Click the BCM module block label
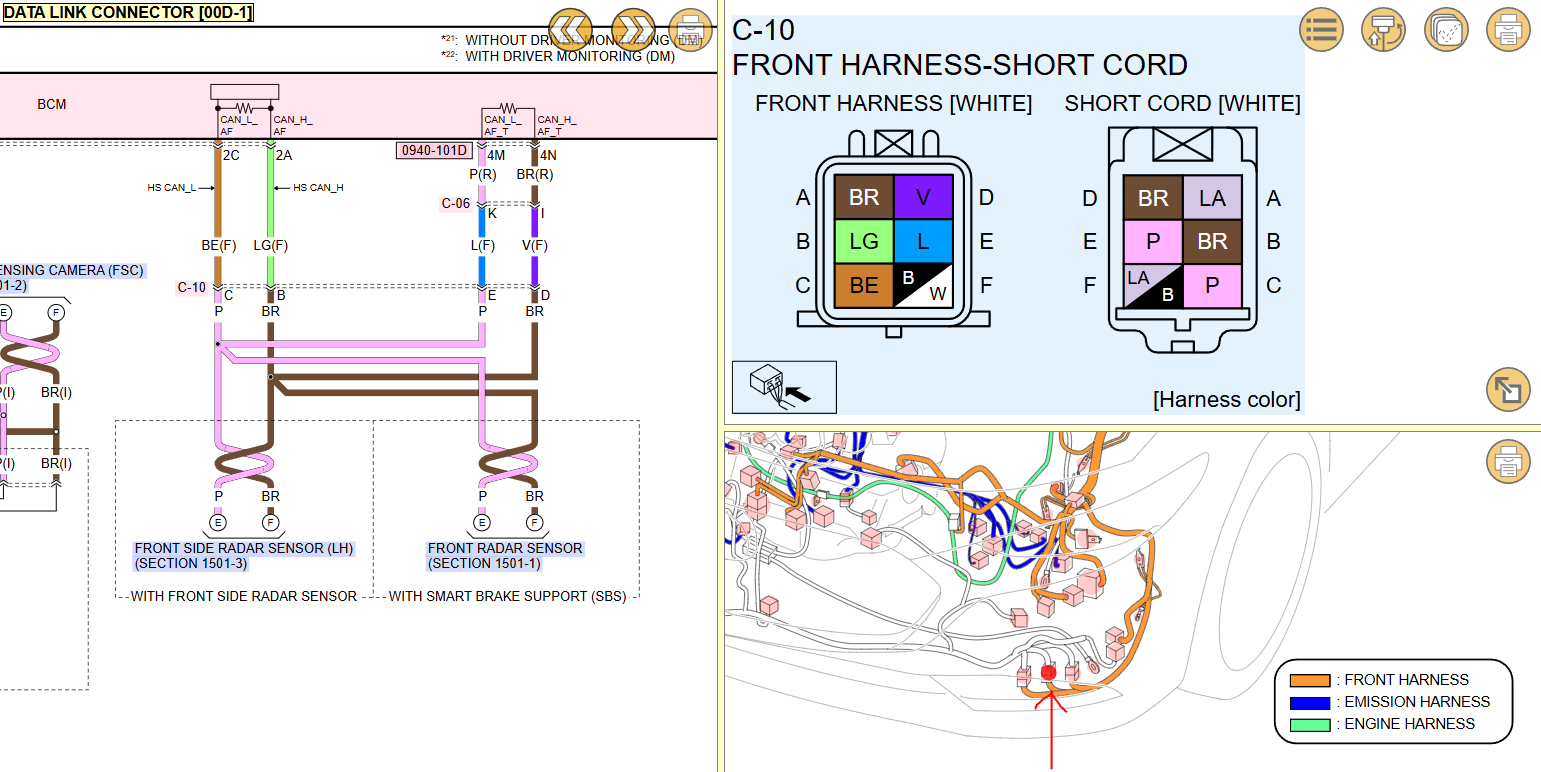1541x772 pixels. point(52,105)
